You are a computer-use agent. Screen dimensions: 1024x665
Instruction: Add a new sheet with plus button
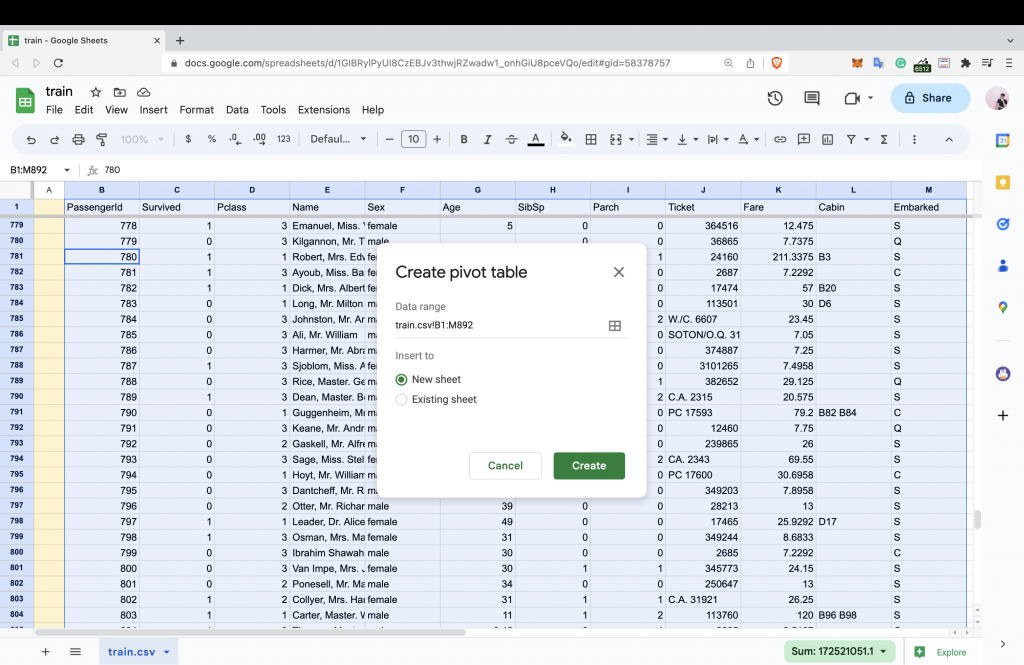[46, 652]
